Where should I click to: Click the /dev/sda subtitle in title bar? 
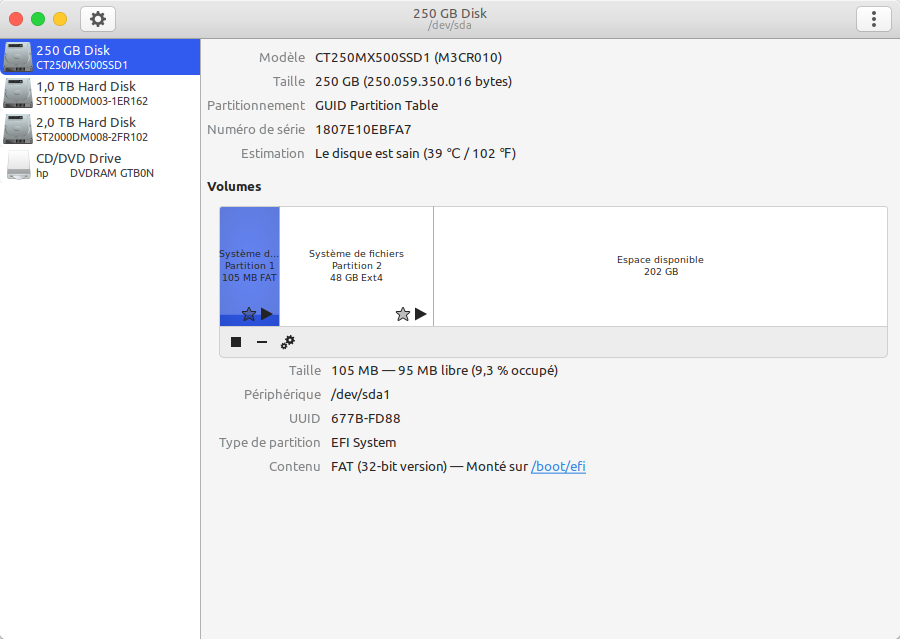click(x=450, y=26)
